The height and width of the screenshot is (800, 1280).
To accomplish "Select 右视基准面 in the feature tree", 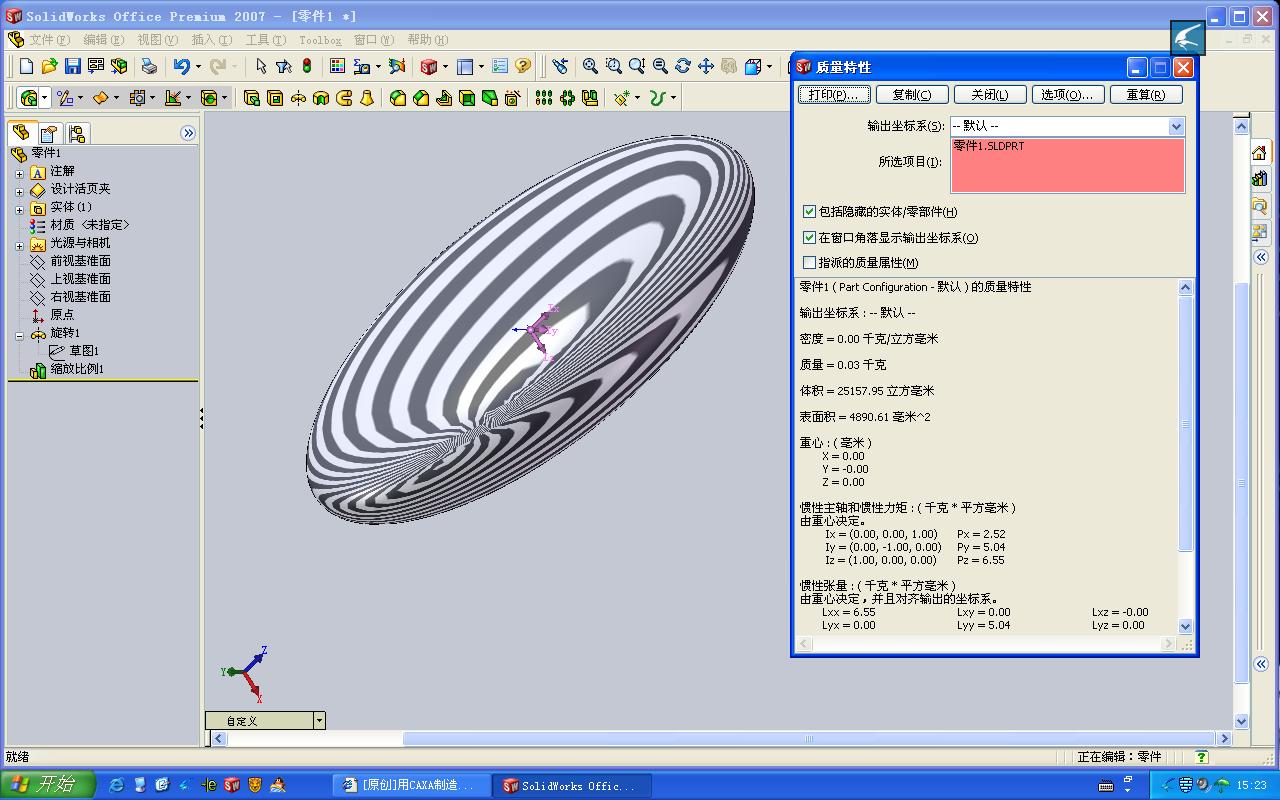I will point(81,297).
